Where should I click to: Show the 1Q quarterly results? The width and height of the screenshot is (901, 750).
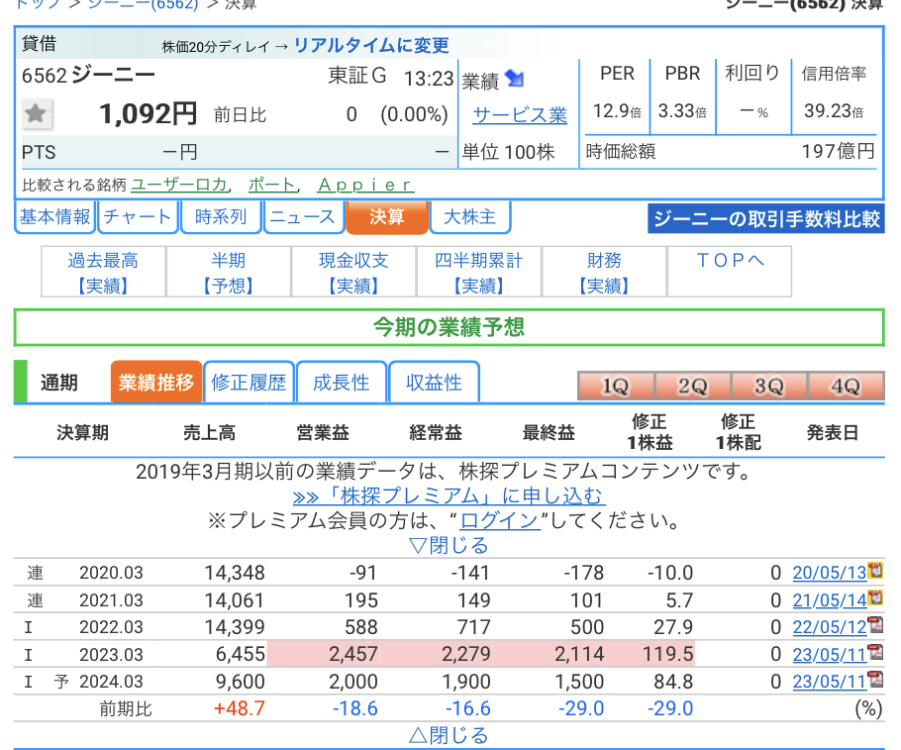(x=616, y=386)
